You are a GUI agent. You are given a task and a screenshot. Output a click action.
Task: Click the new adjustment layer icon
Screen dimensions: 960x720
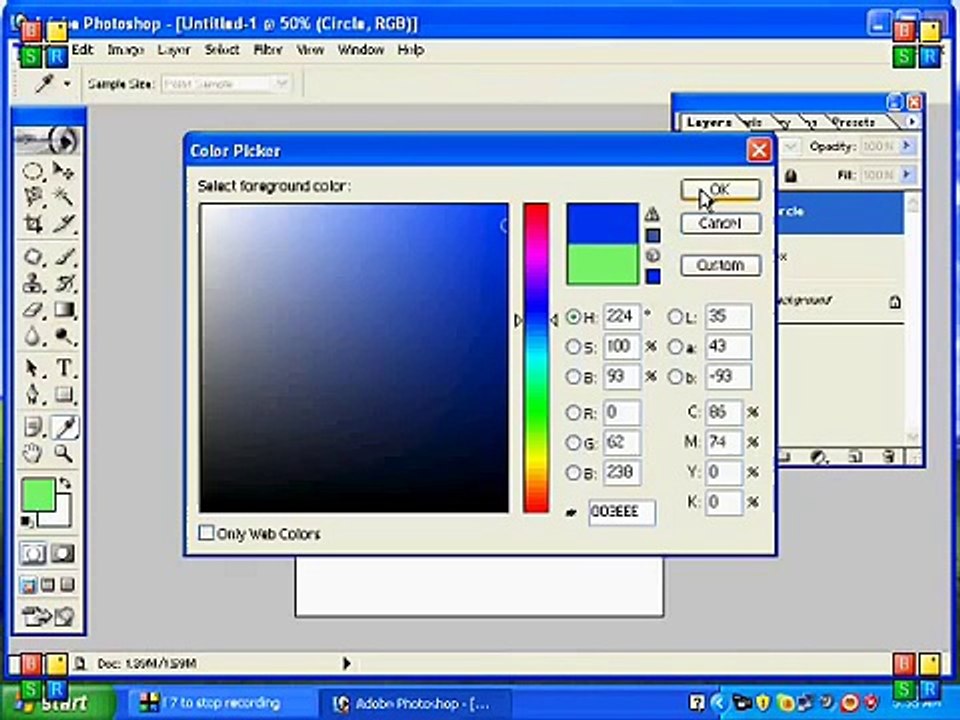(x=819, y=457)
